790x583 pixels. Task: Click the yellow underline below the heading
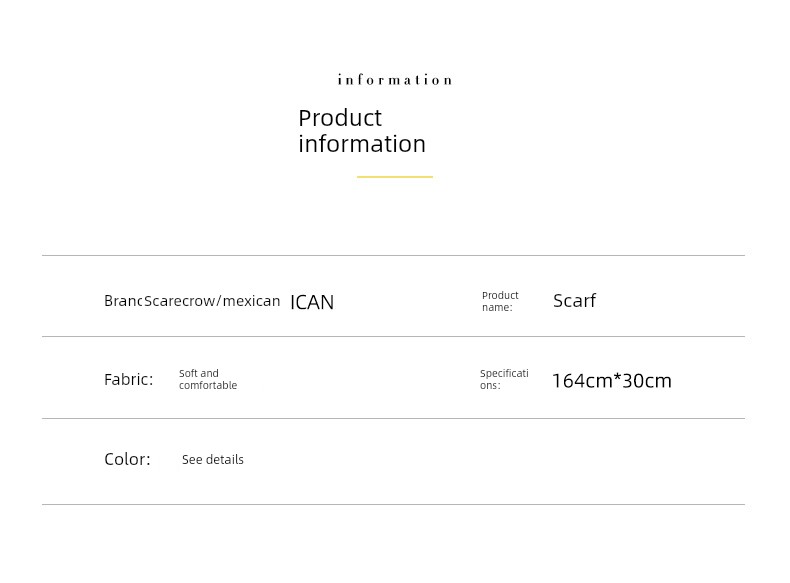click(x=394, y=177)
